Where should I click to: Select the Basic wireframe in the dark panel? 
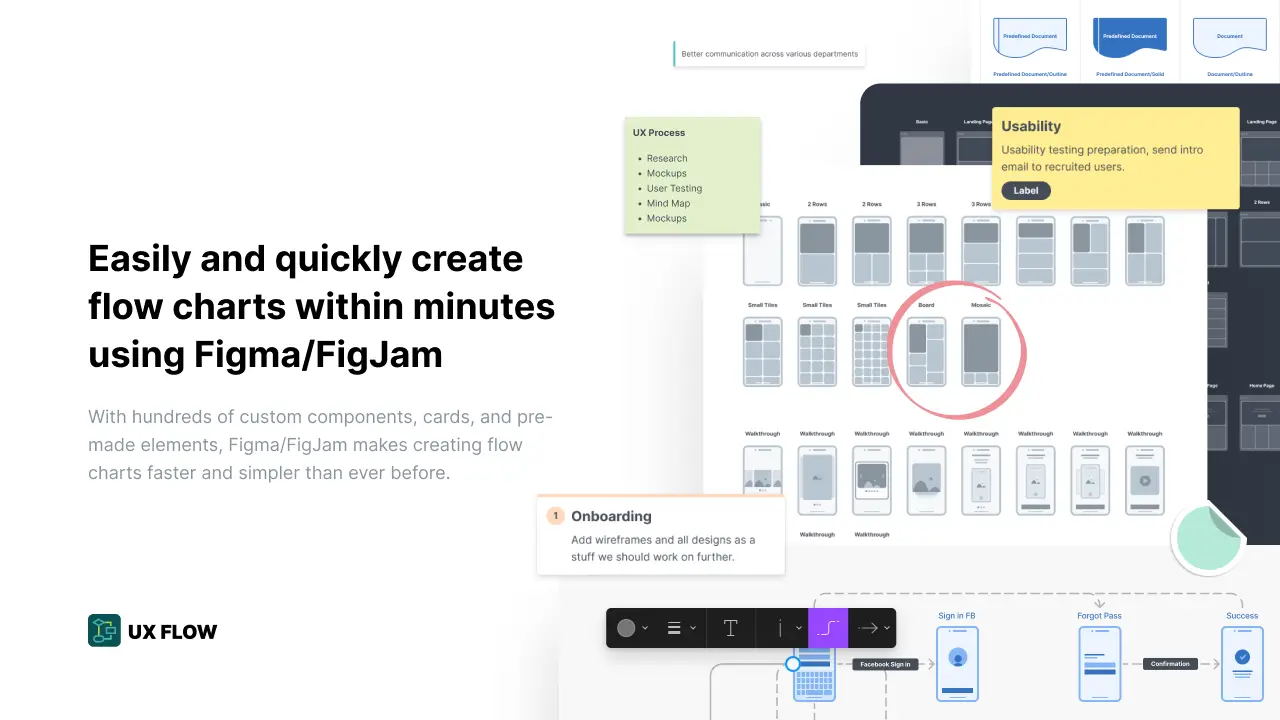point(922,150)
